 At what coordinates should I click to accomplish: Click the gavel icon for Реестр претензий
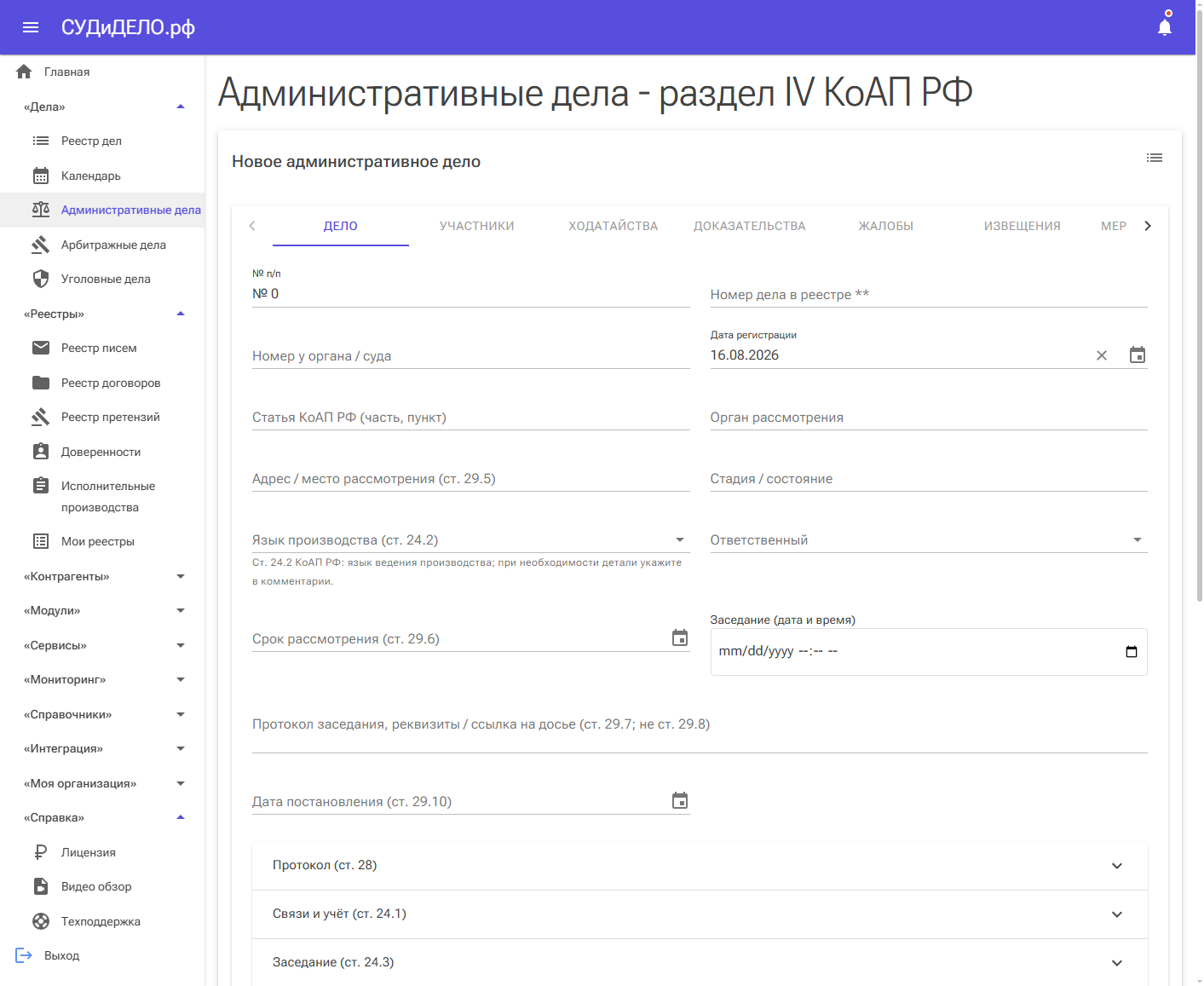[x=41, y=417]
